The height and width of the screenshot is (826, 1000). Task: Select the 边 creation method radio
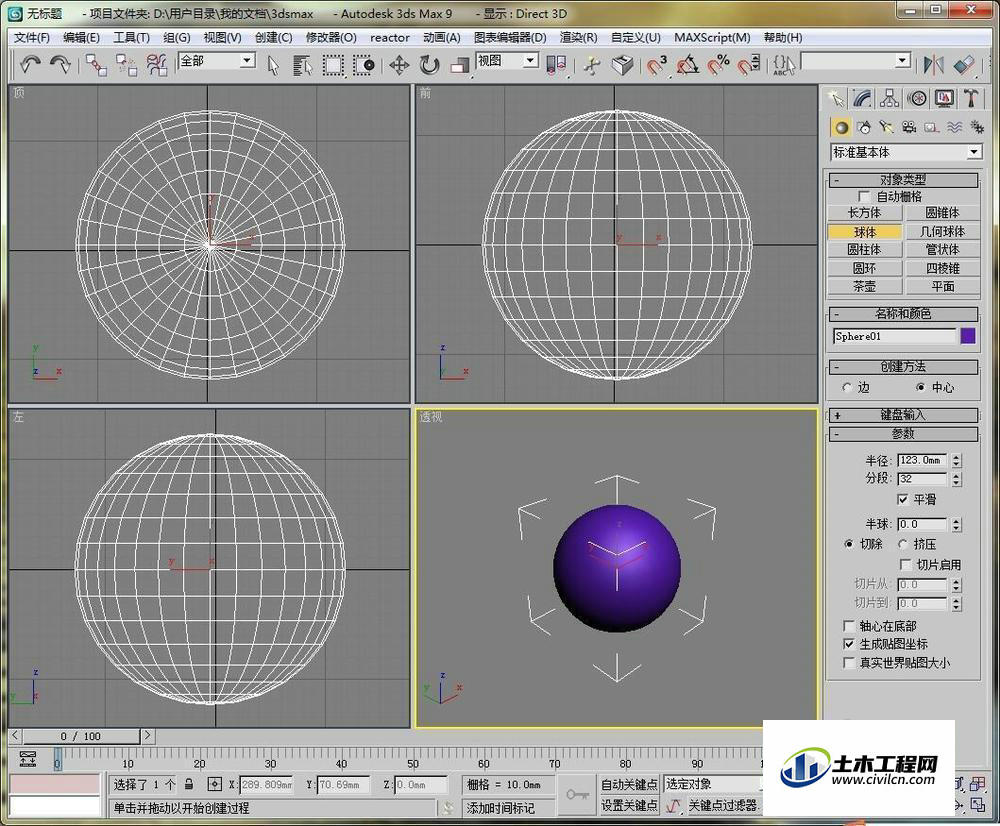[x=847, y=387]
